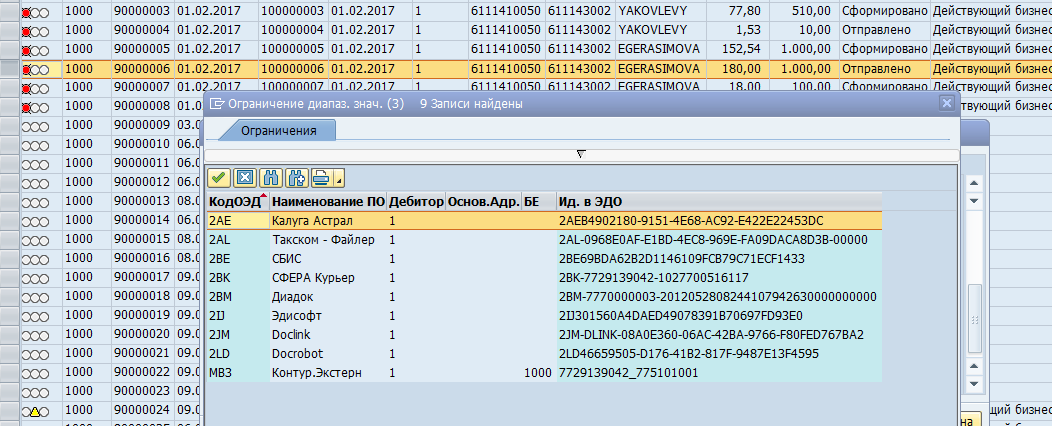Viewport: 1052px width, 426px height.
Task: Select row 90000004 using its left row selector
Action: pyautogui.click(x=9, y=31)
